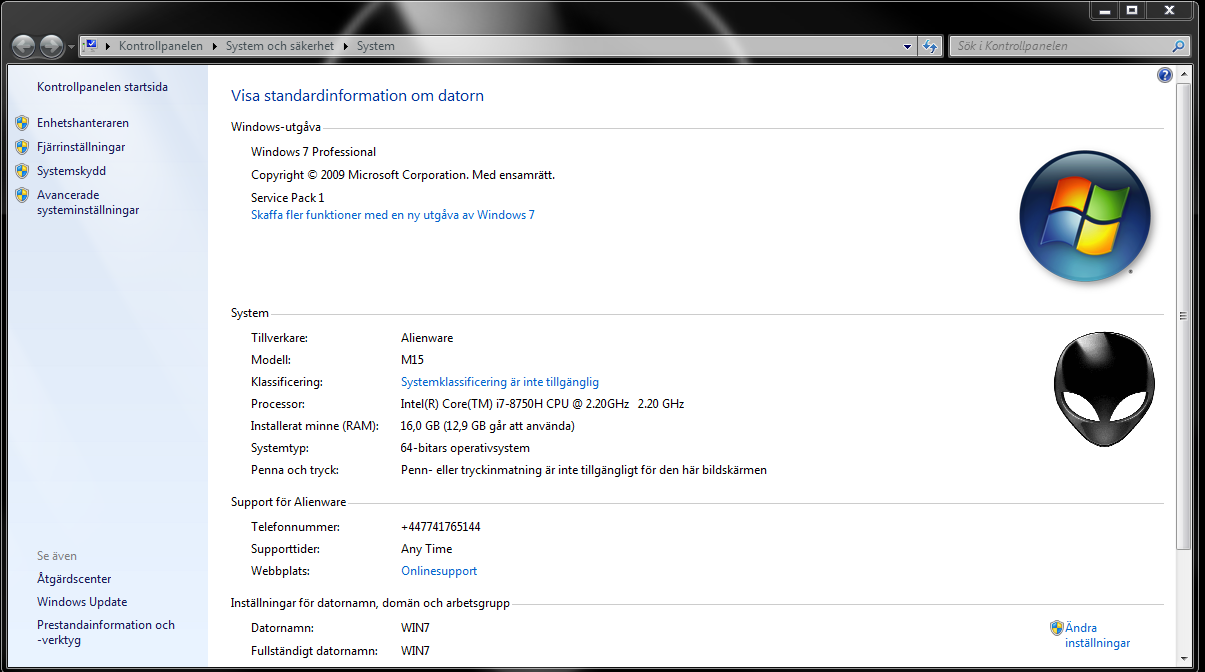The width and height of the screenshot is (1205, 672).
Task: Click the Control Panel icon in address bar
Action: [91, 46]
